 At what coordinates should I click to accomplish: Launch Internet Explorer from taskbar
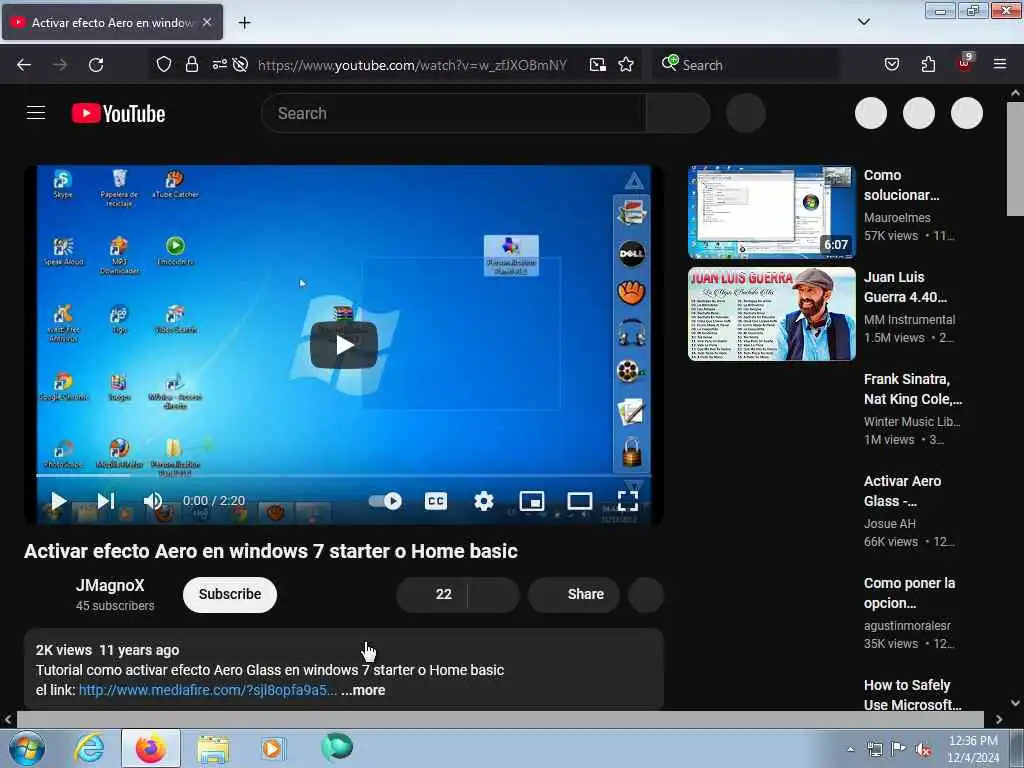pyautogui.click(x=88, y=748)
